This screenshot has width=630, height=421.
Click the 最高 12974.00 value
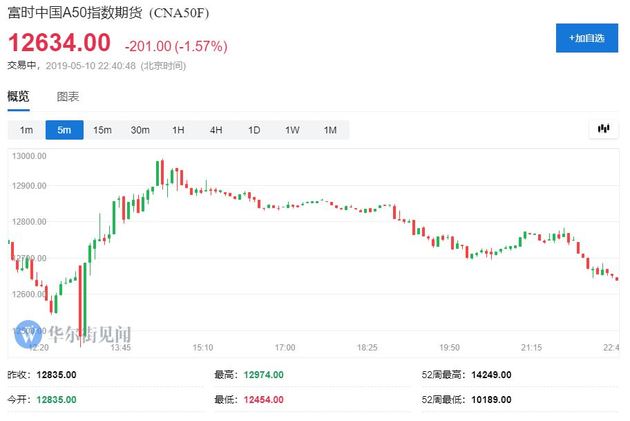pos(263,375)
